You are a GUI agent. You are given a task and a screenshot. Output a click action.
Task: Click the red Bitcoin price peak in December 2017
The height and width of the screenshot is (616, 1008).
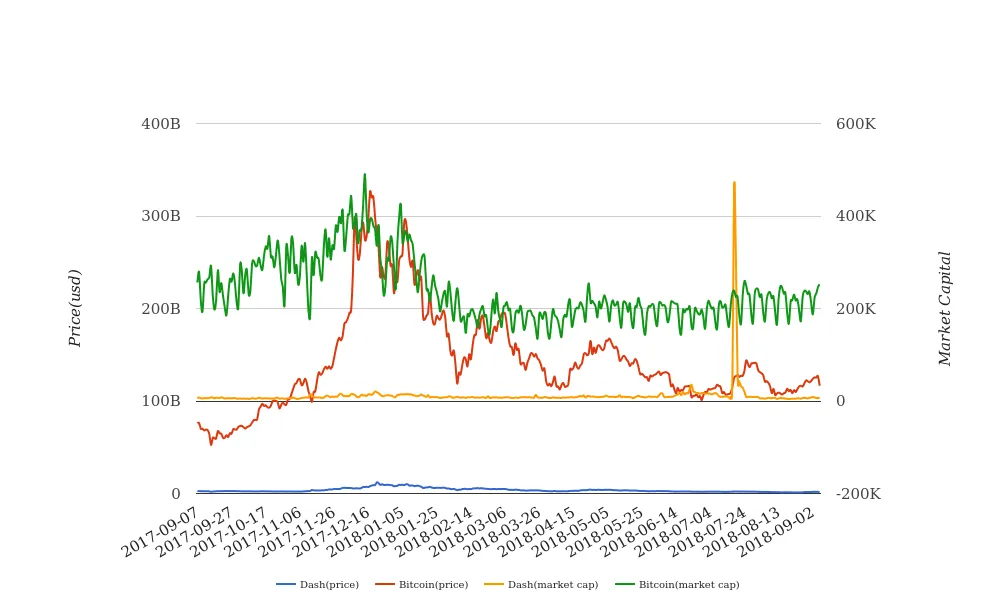click(x=370, y=192)
